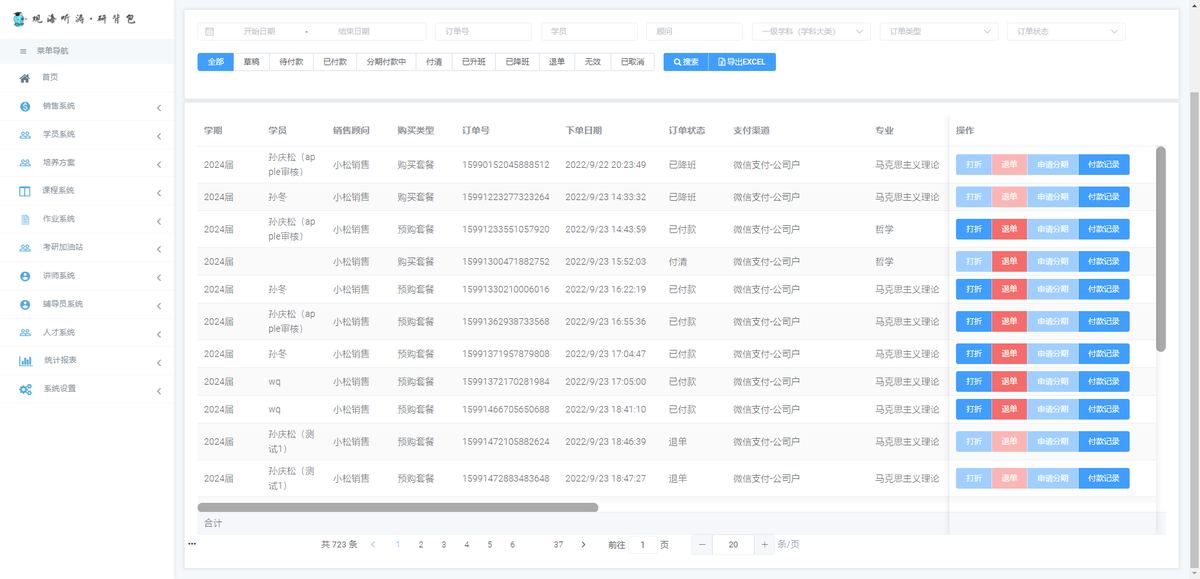
Task: Select the 已取消 status tab
Action: [632, 62]
